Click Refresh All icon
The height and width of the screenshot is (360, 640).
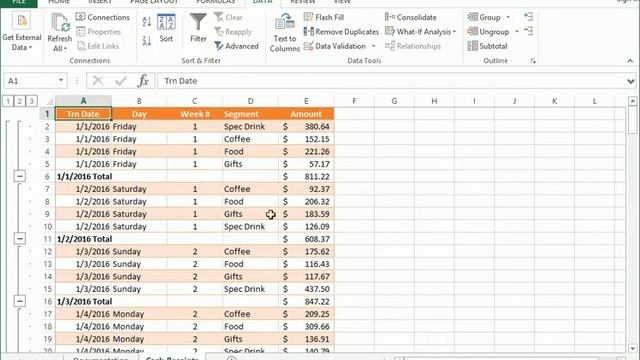pyautogui.click(x=60, y=22)
